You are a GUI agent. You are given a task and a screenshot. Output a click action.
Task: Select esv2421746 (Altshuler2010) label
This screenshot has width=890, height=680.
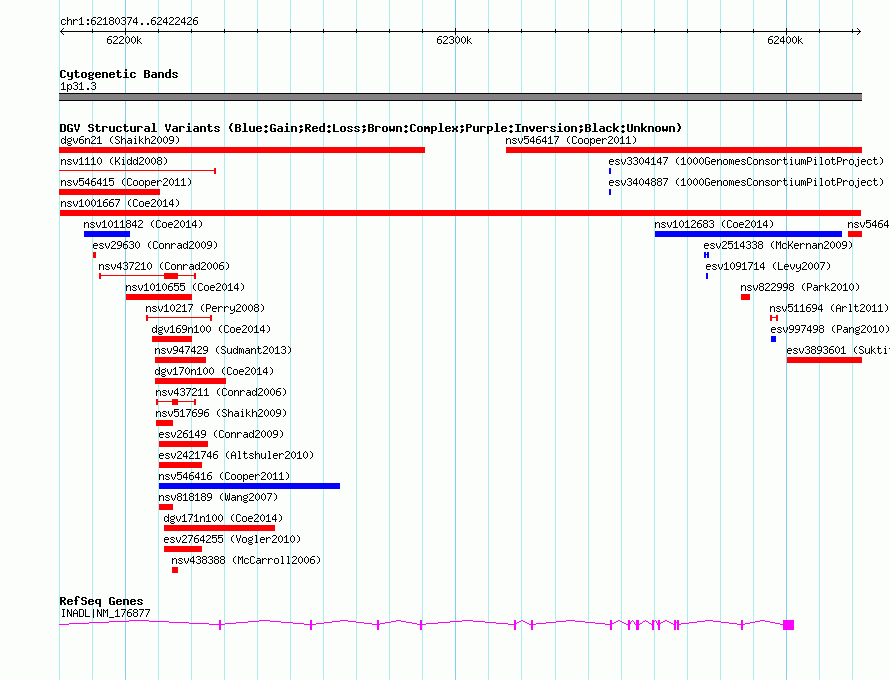tap(236, 455)
